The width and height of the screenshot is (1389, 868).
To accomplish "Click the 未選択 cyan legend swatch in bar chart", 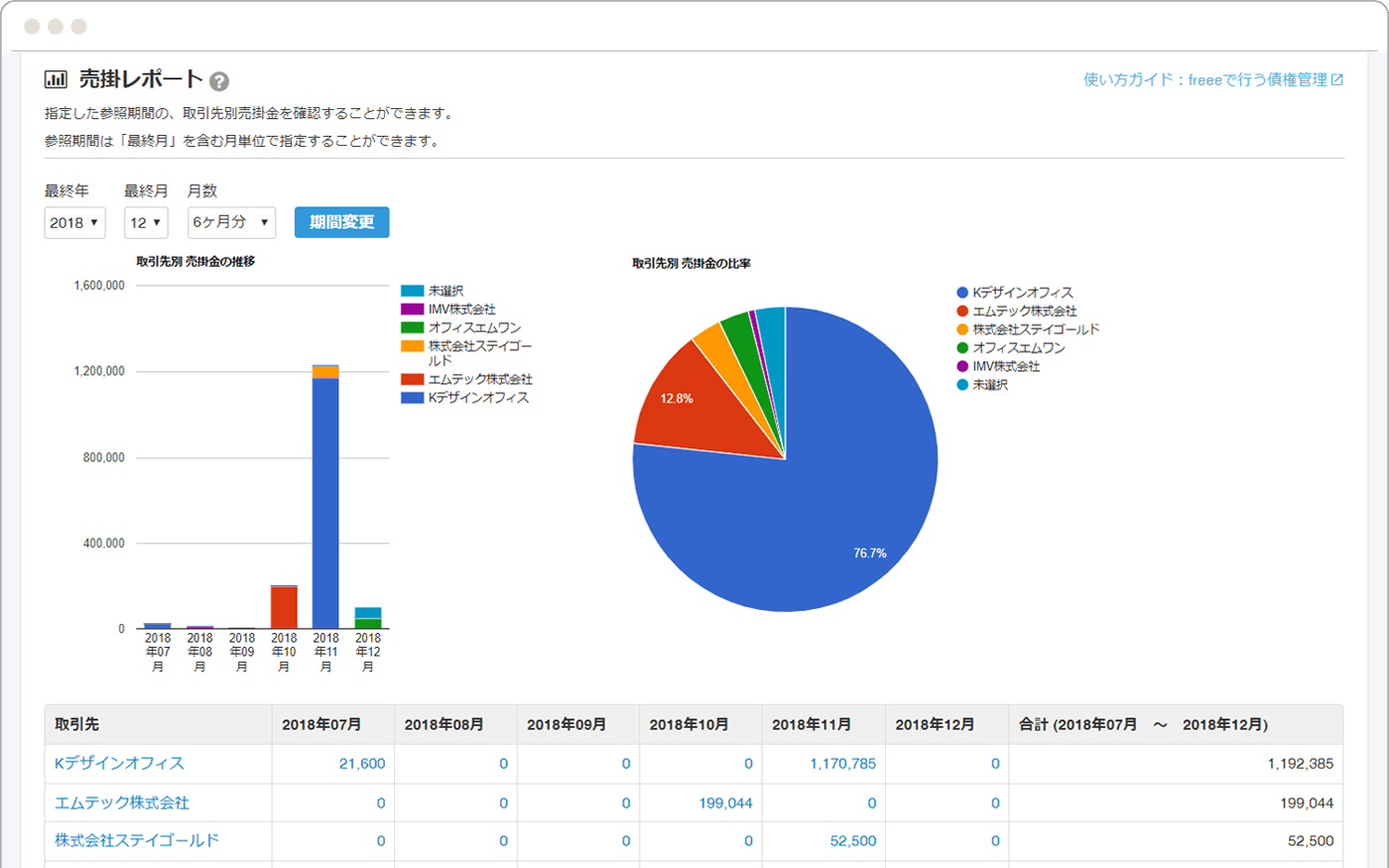I will pos(412,291).
